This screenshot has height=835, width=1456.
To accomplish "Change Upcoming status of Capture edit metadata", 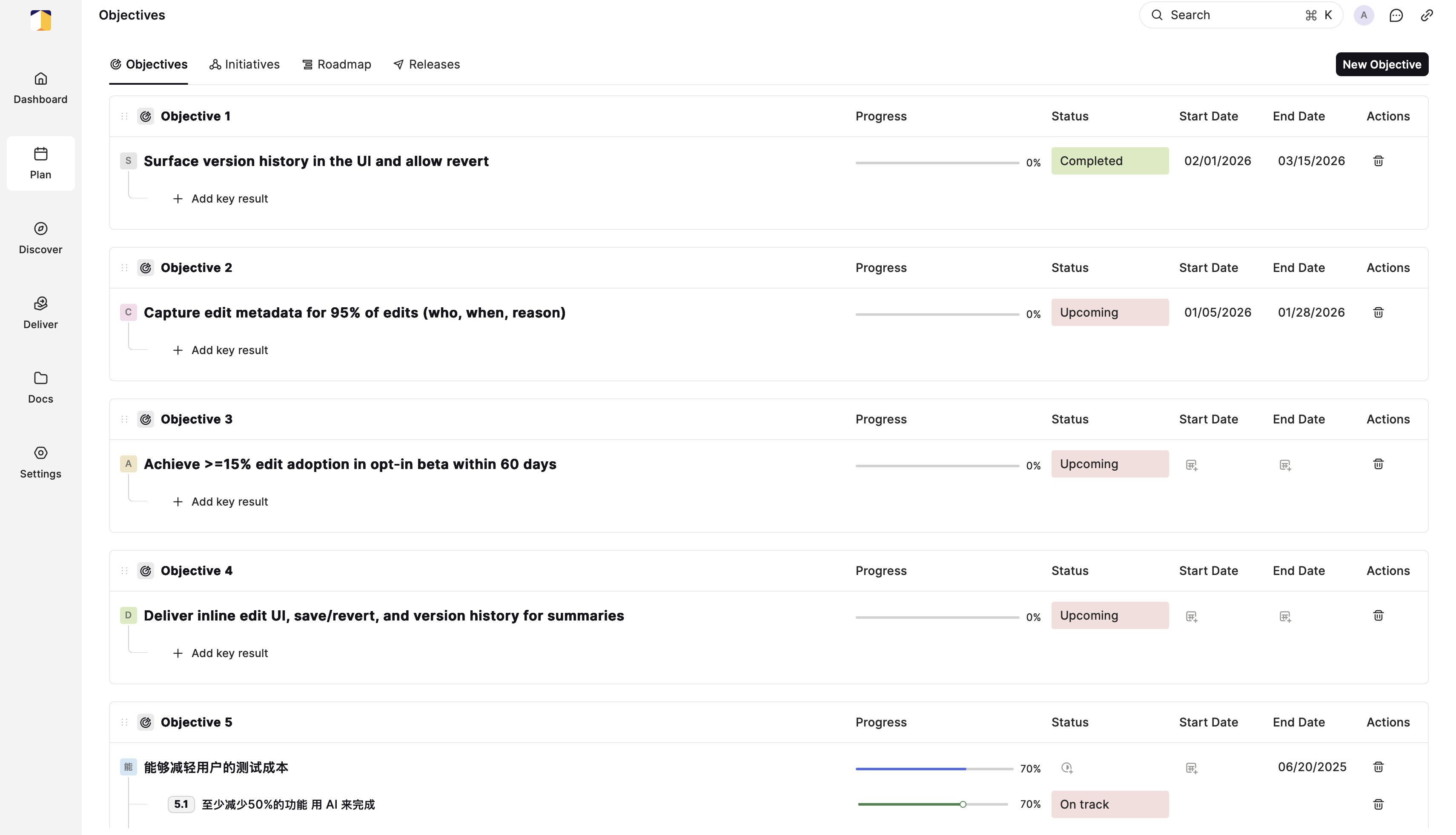I will [x=1109, y=312].
